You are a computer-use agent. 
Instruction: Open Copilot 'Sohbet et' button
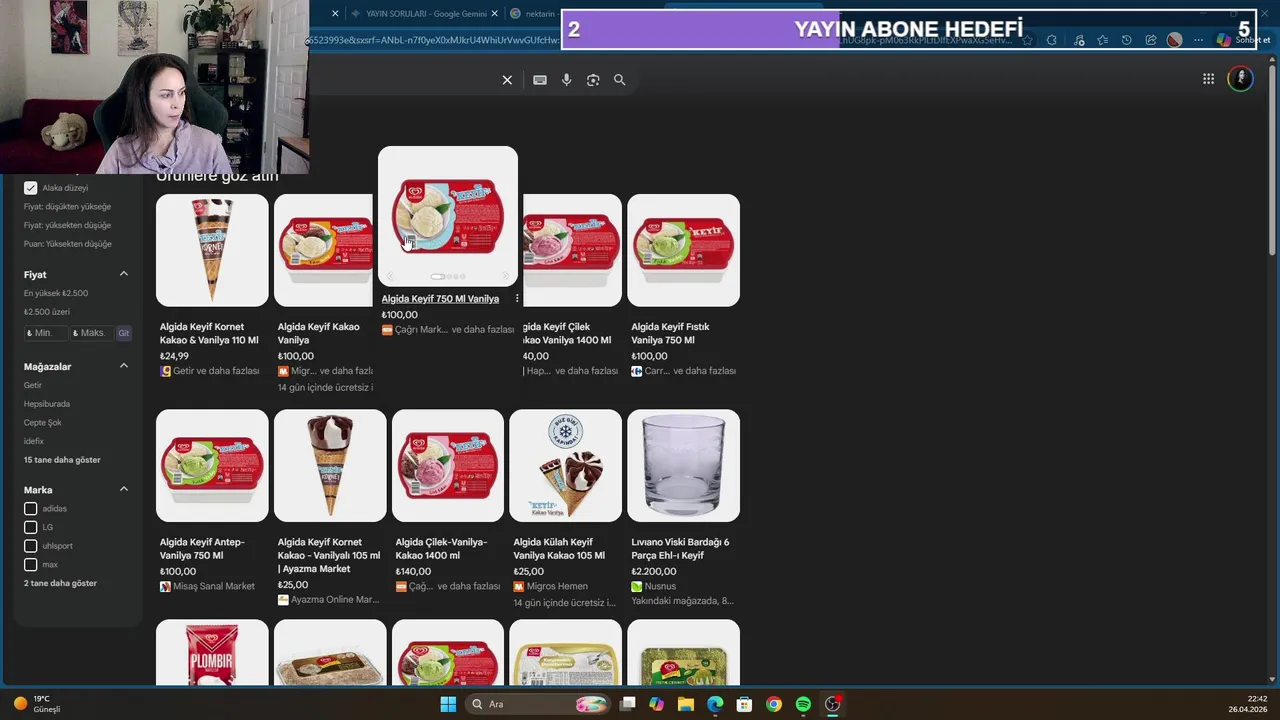pos(1243,40)
